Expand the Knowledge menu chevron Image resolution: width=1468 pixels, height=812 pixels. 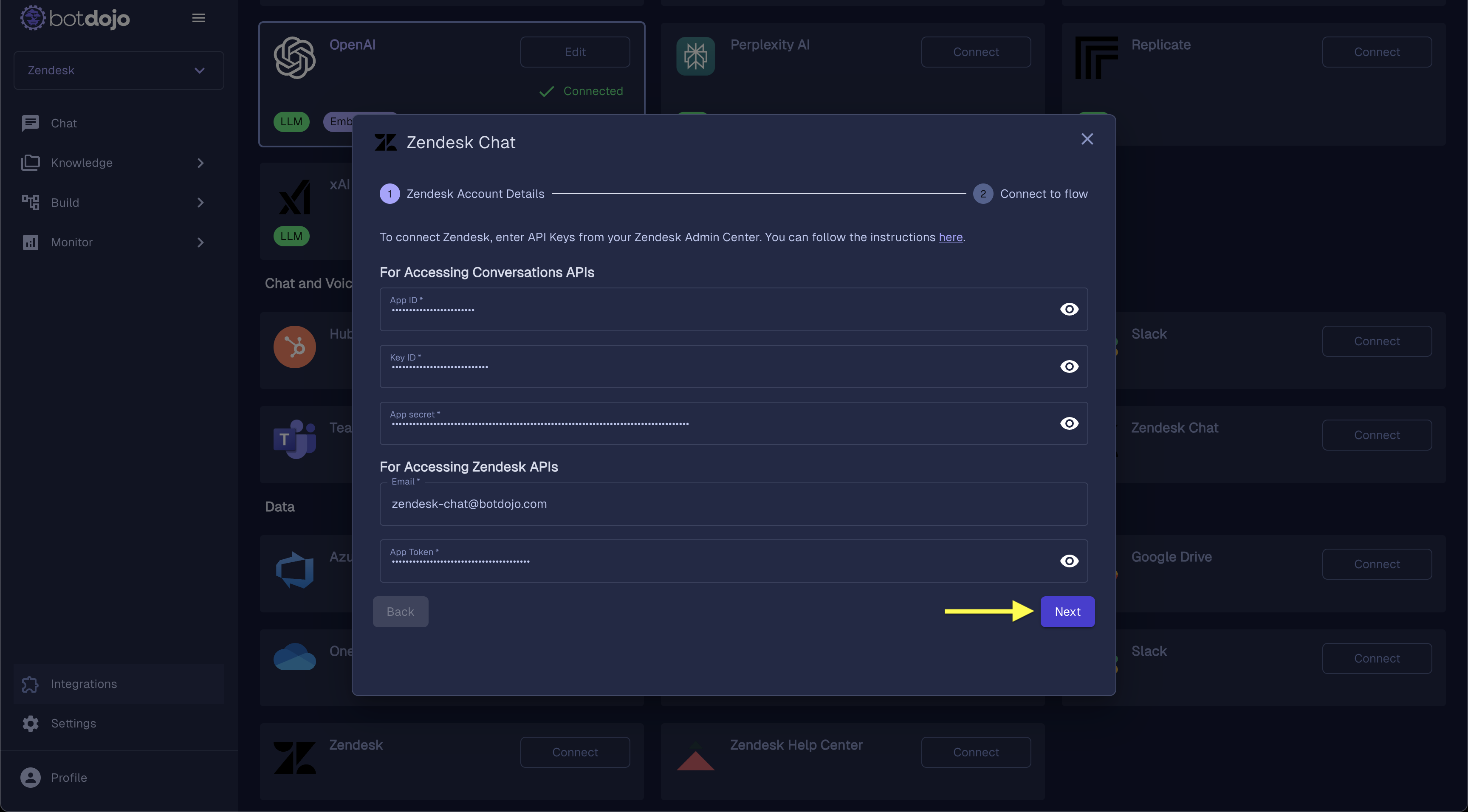coord(200,163)
